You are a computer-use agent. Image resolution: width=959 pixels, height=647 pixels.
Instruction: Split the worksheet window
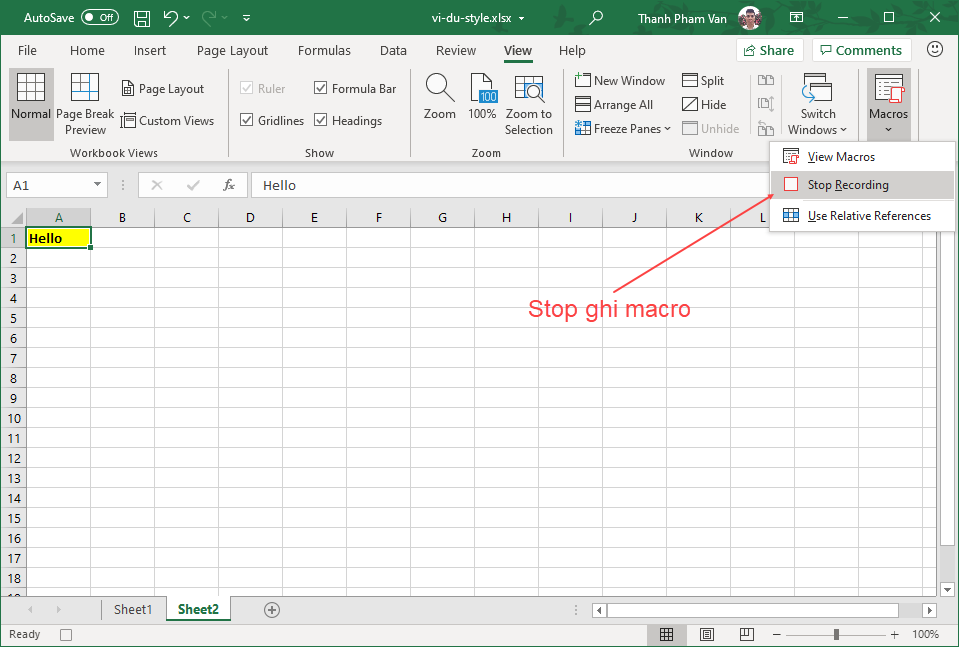[x=703, y=80]
